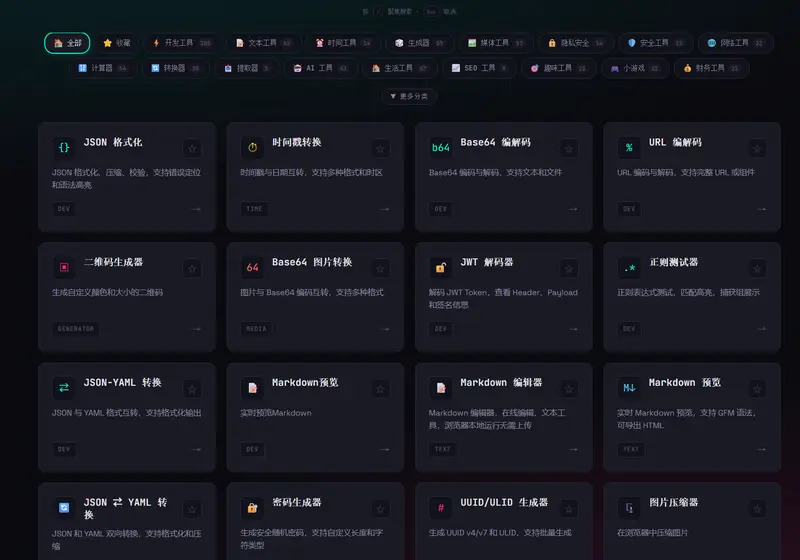The image size is (800, 560).
Task: Click the arrow on Markdown 编辑器 card
Action: click(x=573, y=449)
